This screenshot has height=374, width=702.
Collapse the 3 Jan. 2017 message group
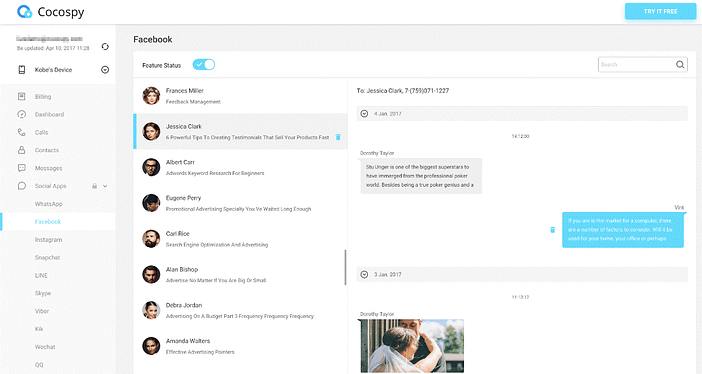(x=364, y=274)
